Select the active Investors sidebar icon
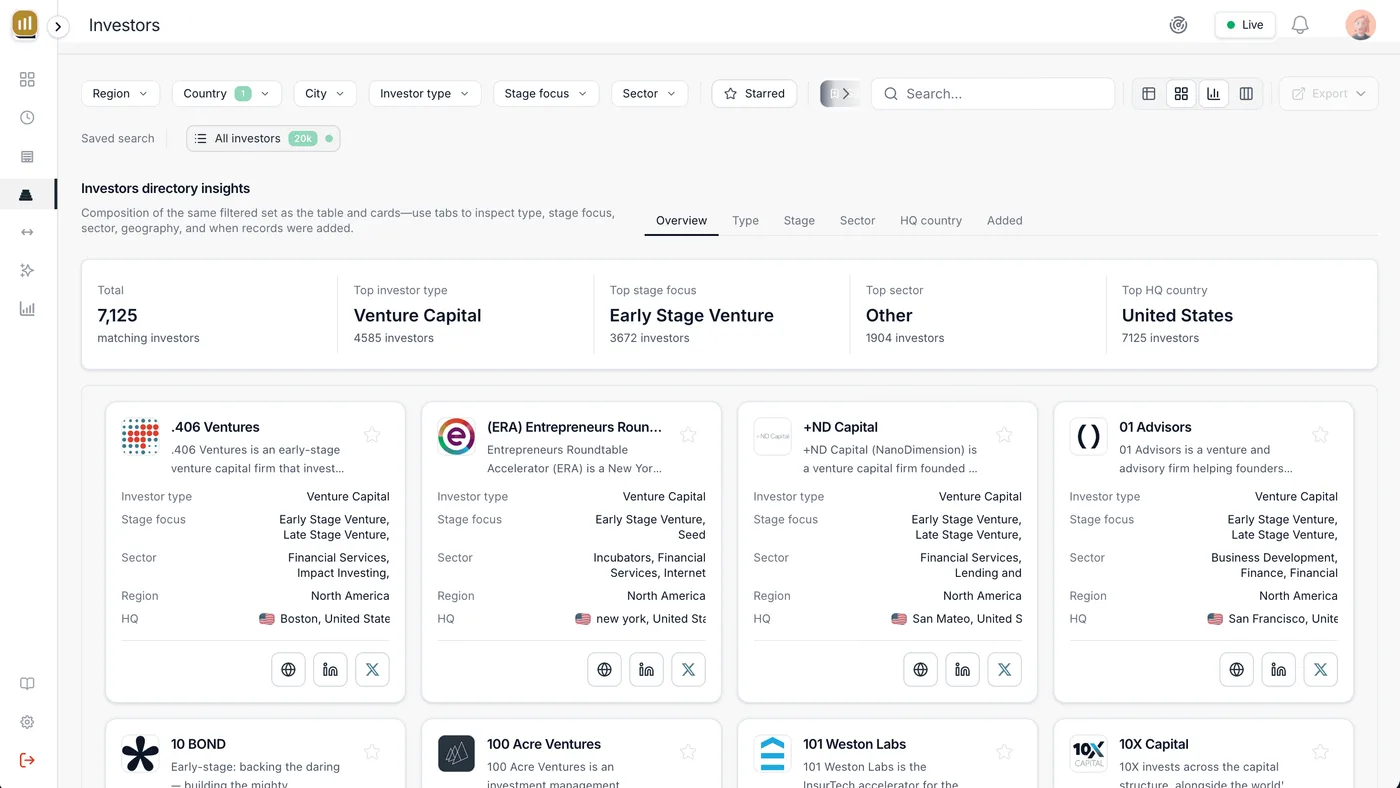This screenshot has width=1400, height=788. 27,195
